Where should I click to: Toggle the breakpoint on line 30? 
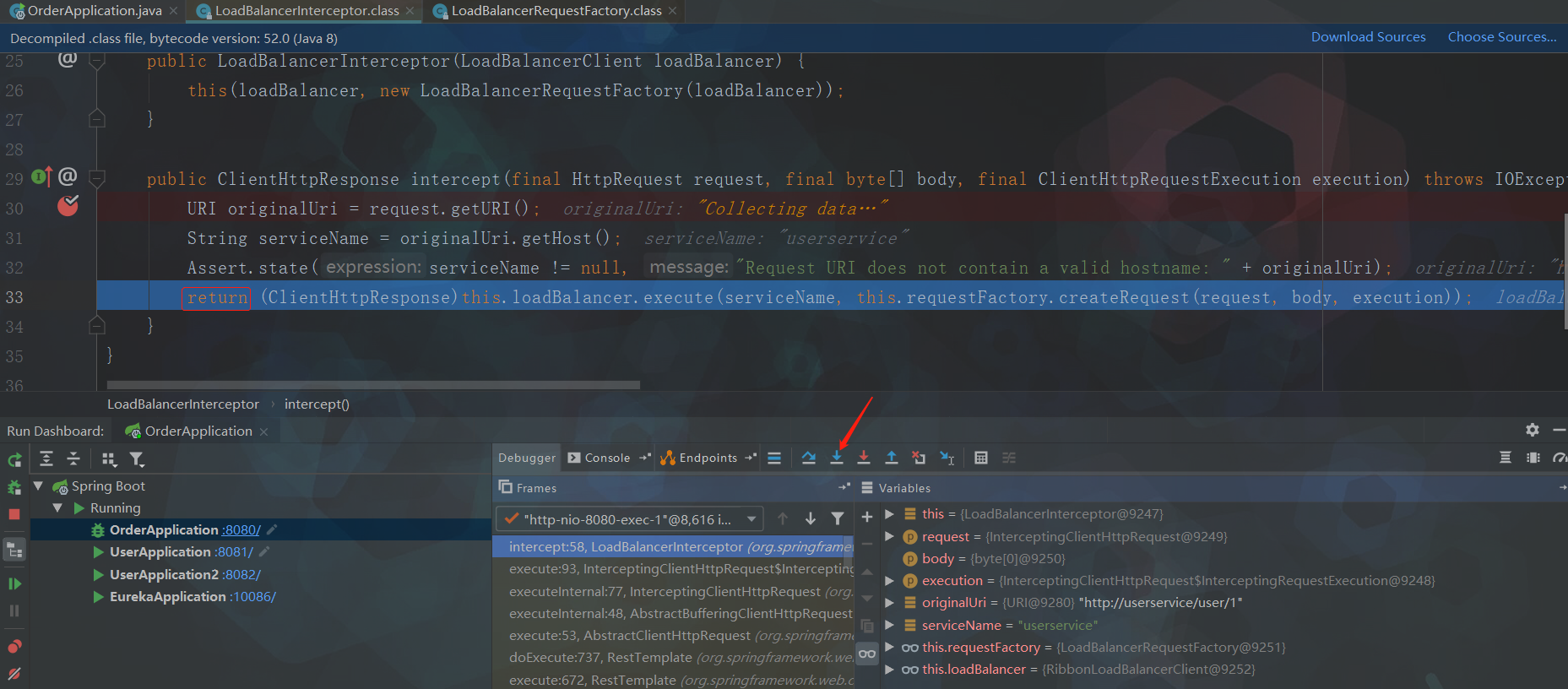click(x=68, y=206)
